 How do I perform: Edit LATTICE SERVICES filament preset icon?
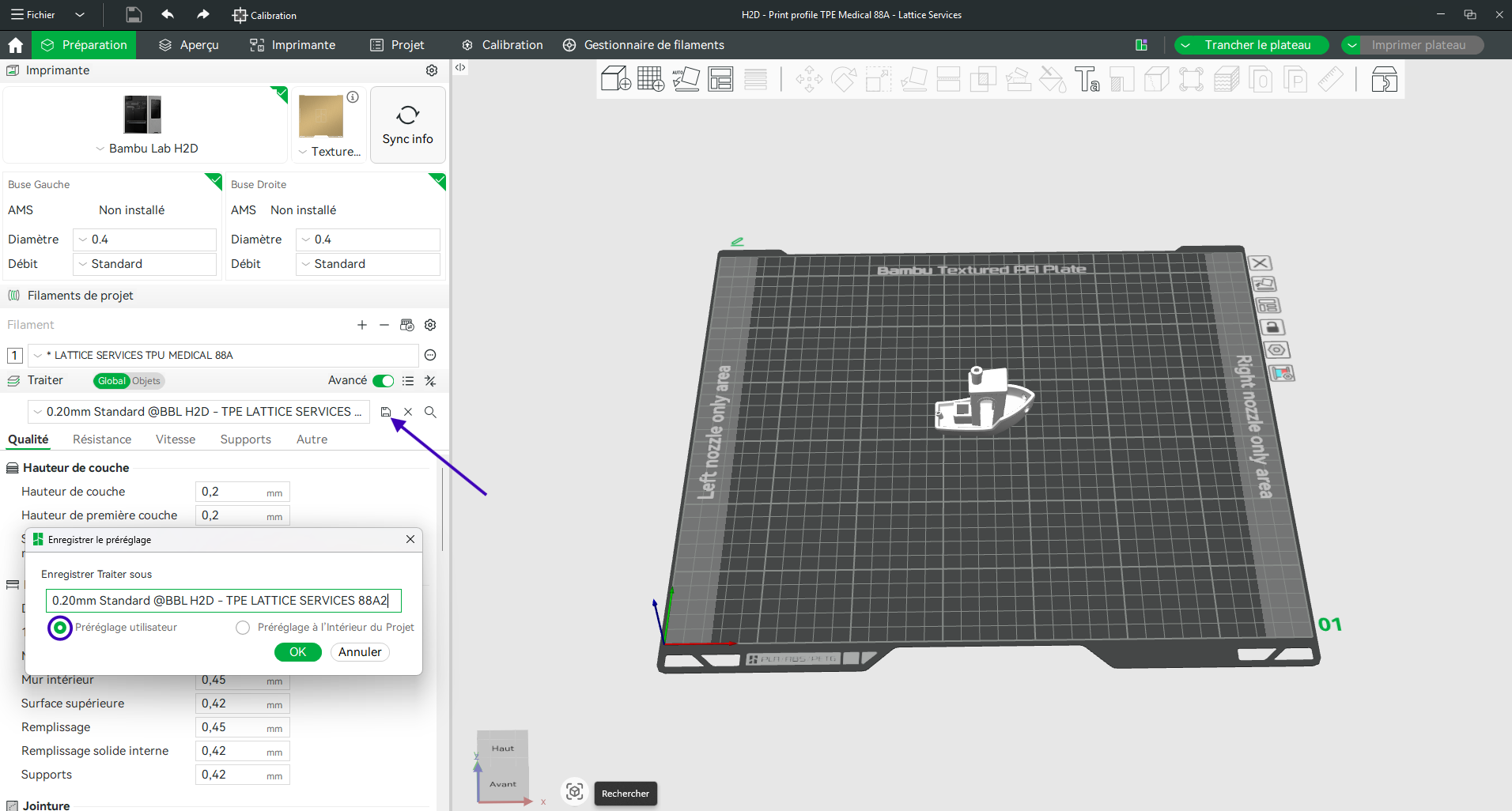coord(430,355)
